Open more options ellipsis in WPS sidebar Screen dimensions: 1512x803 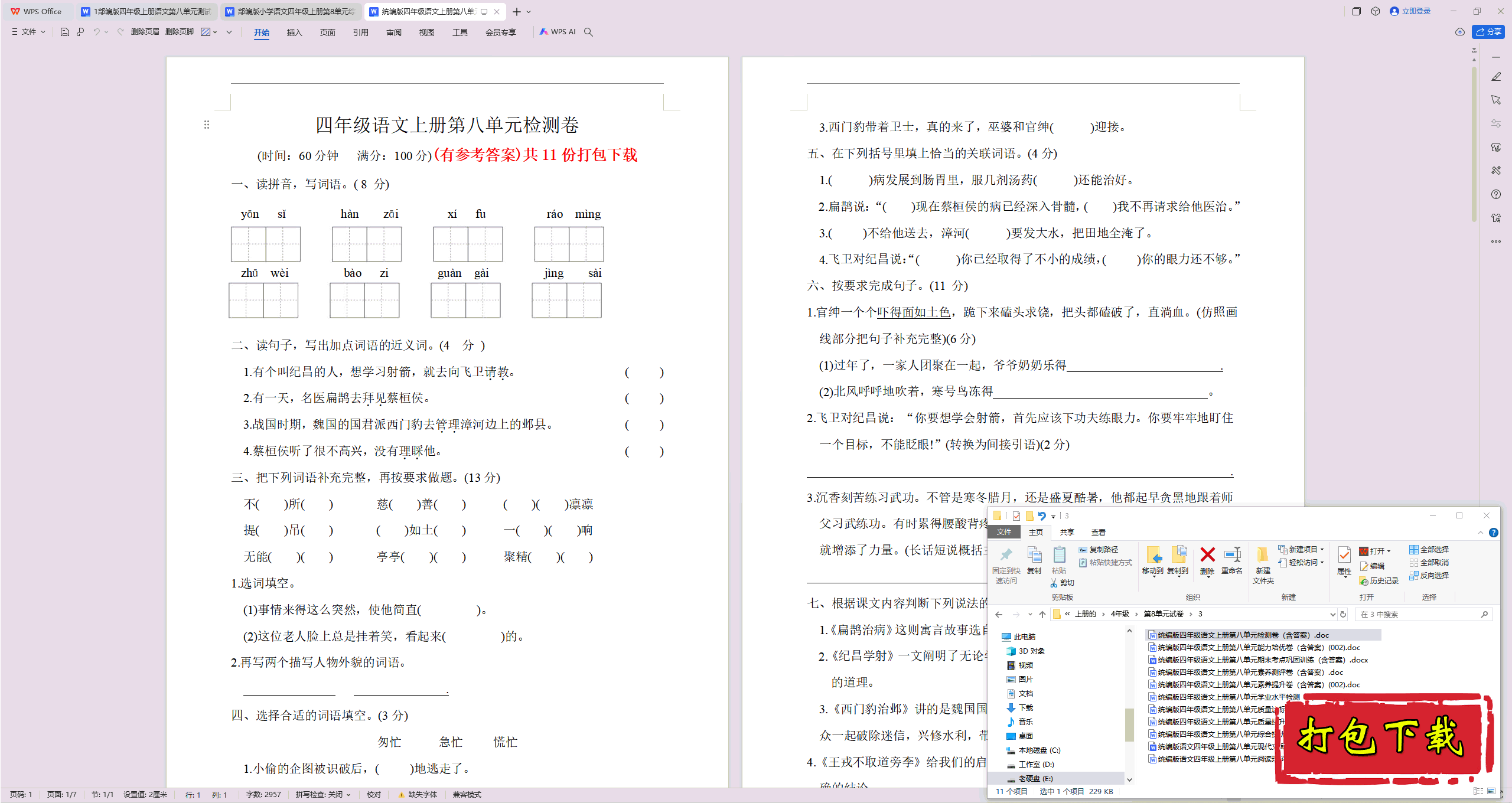click(1496, 241)
